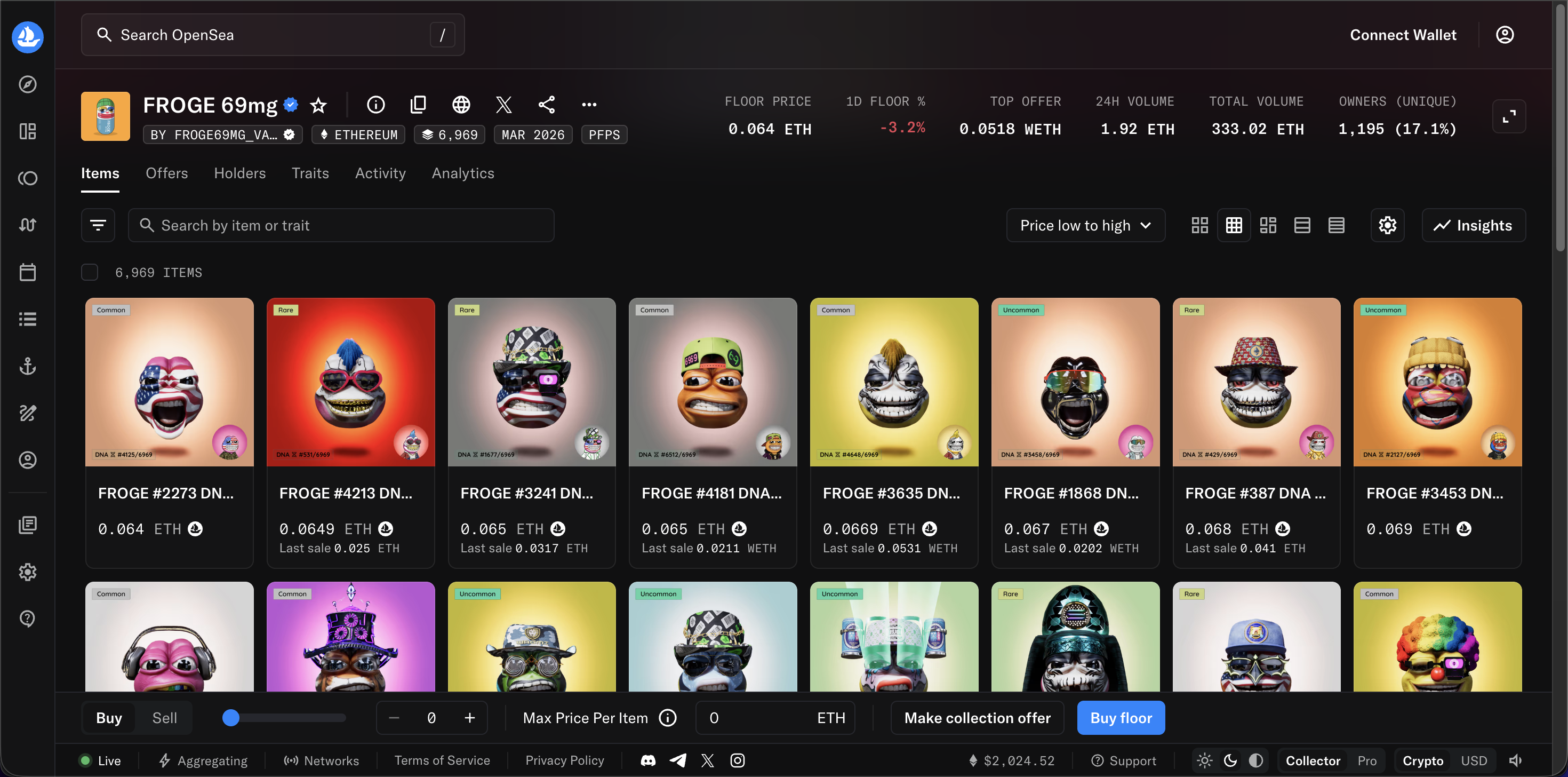Image resolution: width=1568 pixels, height=777 pixels.
Task: Open item display settings gear
Action: pyautogui.click(x=1387, y=225)
